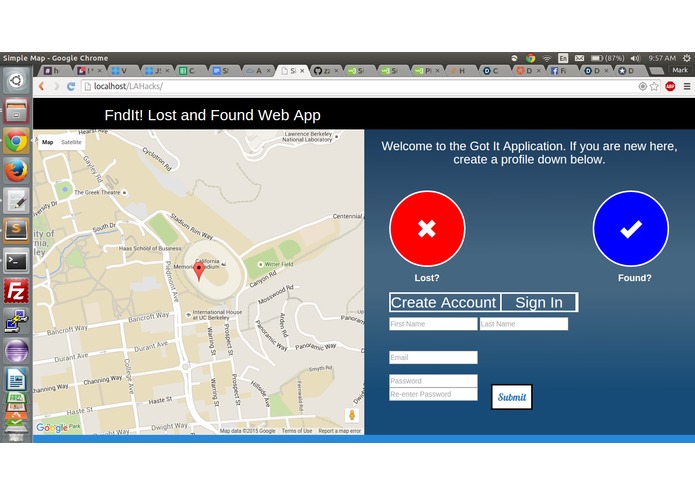Open the Wi-Fi network indicator
This screenshot has height=494, width=695.
(x=547, y=58)
